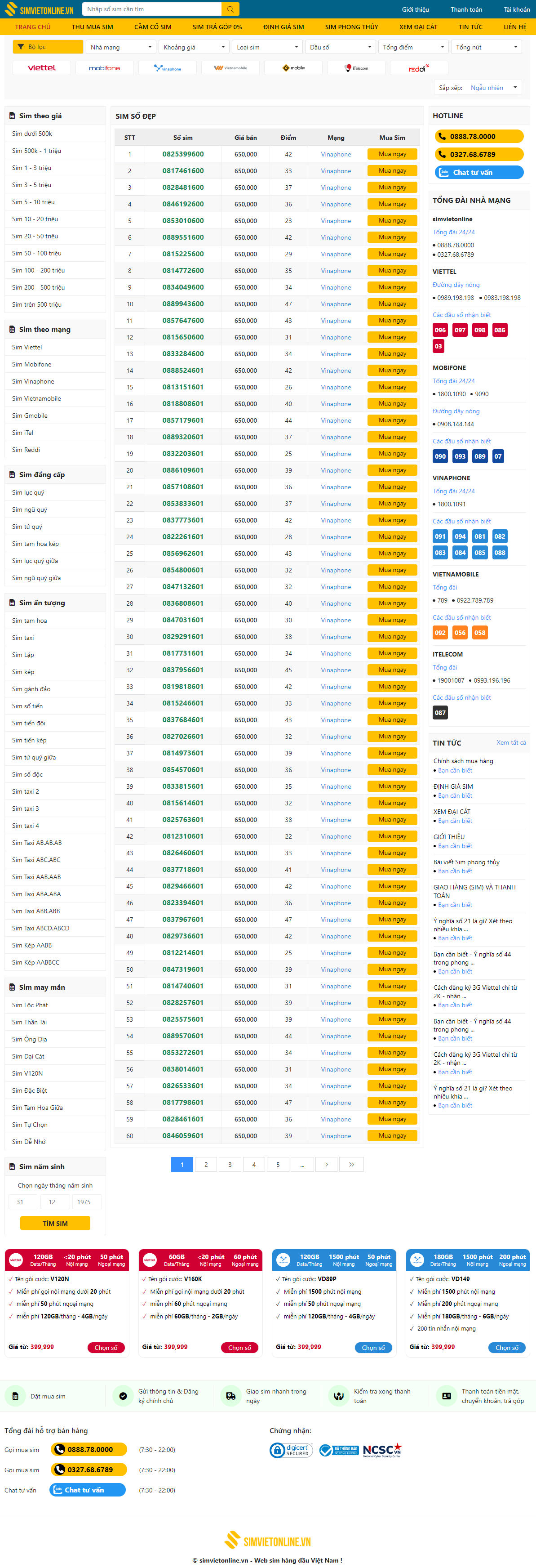The width and height of the screenshot is (536, 1568).
Task: Open the 'Khoảng giá' dropdown
Action: (x=194, y=47)
